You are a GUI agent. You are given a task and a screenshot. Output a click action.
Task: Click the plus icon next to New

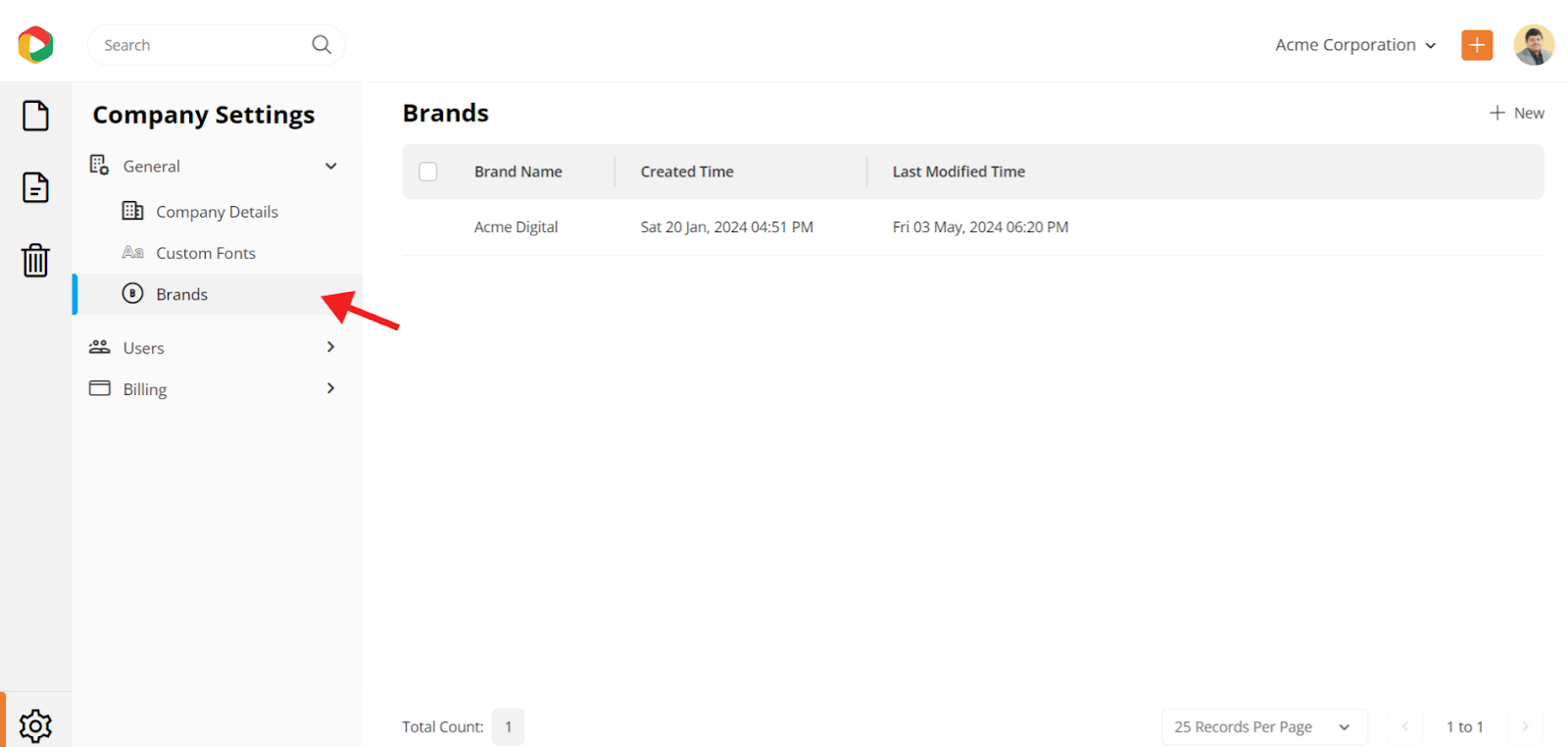coord(1497,113)
